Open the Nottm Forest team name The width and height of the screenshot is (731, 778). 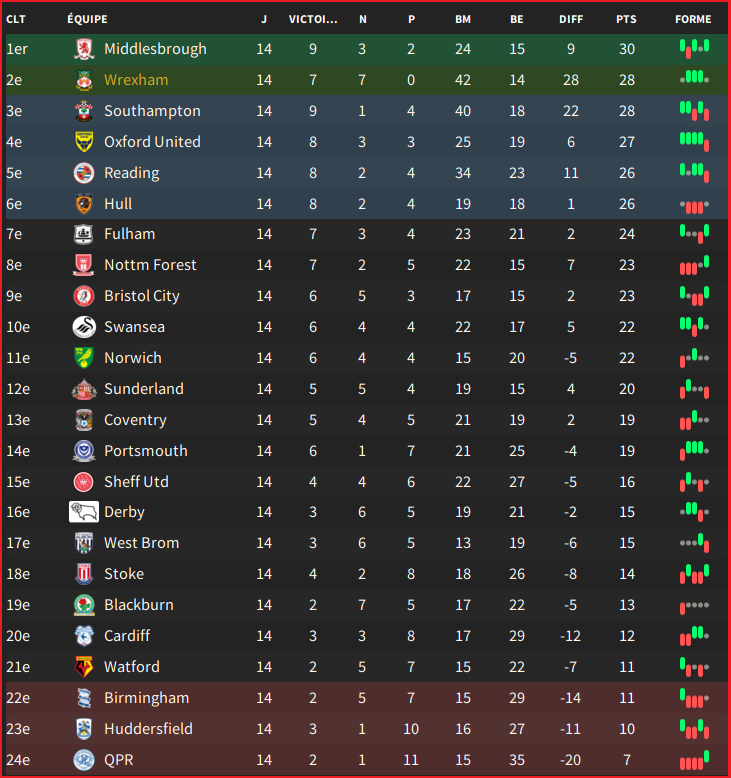tap(150, 265)
